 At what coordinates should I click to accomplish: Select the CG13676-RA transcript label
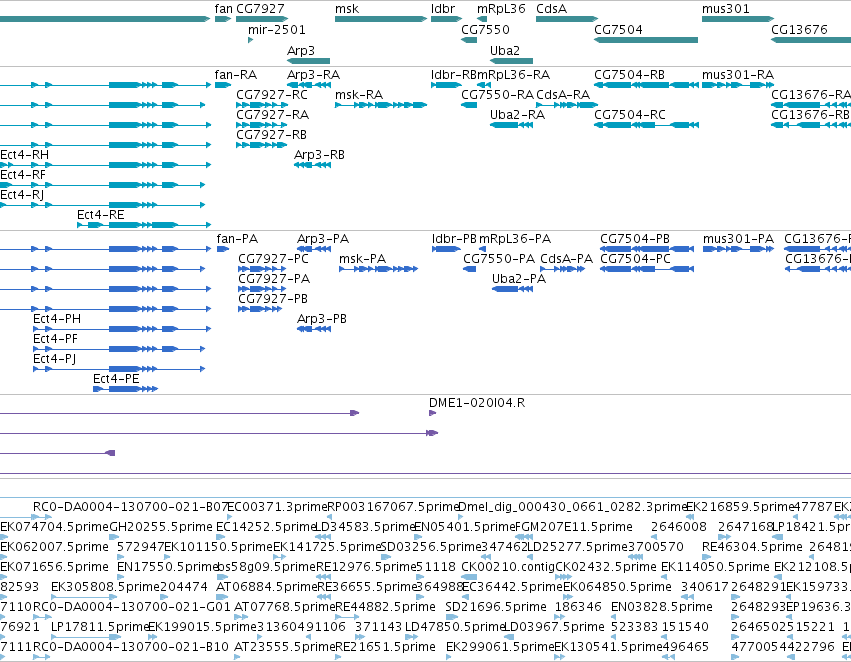coord(811,94)
